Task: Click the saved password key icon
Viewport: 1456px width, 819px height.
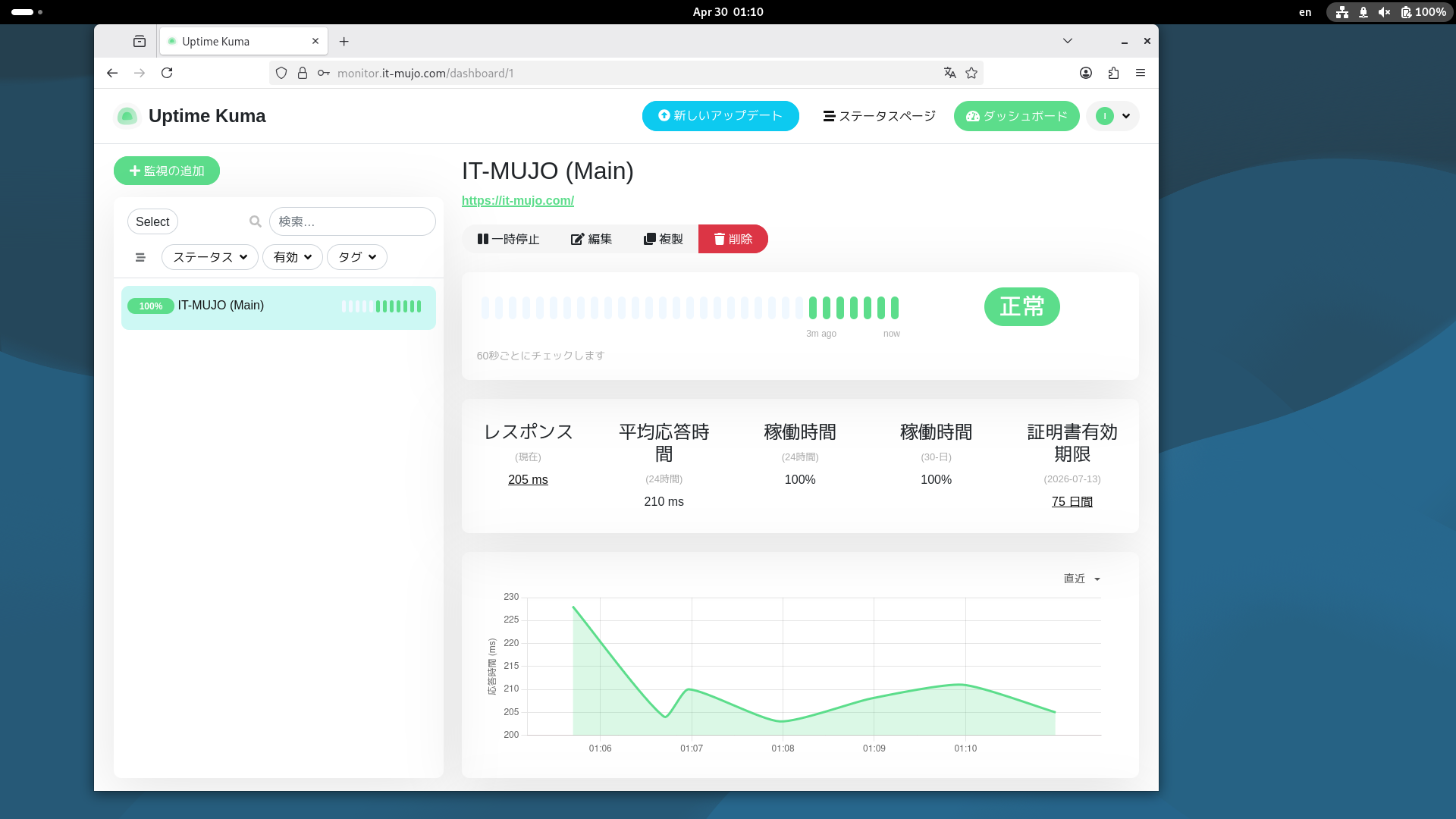Action: click(x=324, y=73)
